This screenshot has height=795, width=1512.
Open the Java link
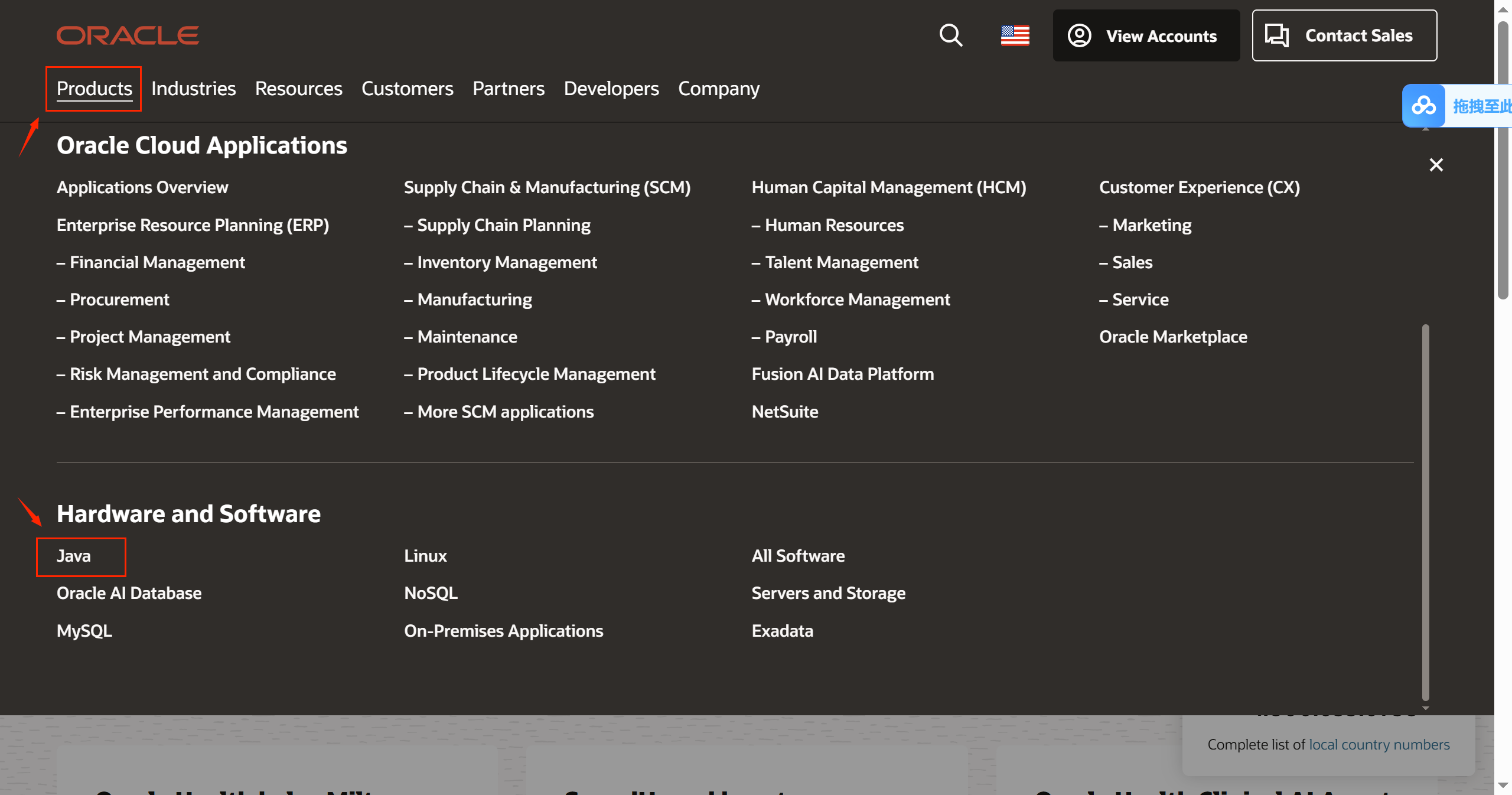point(74,556)
